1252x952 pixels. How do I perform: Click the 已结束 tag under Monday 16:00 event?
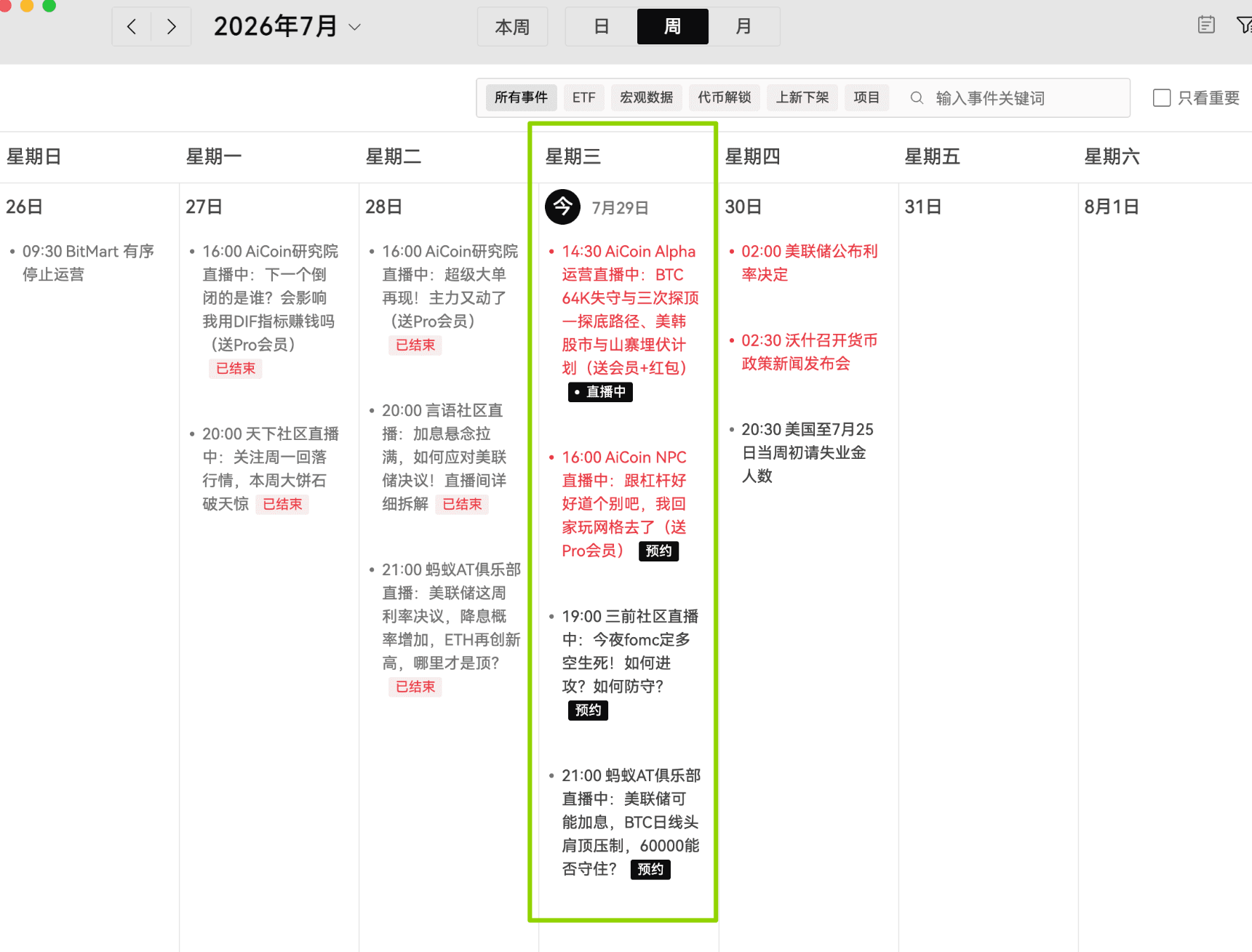pyautogui.click(x=236, y=369)
